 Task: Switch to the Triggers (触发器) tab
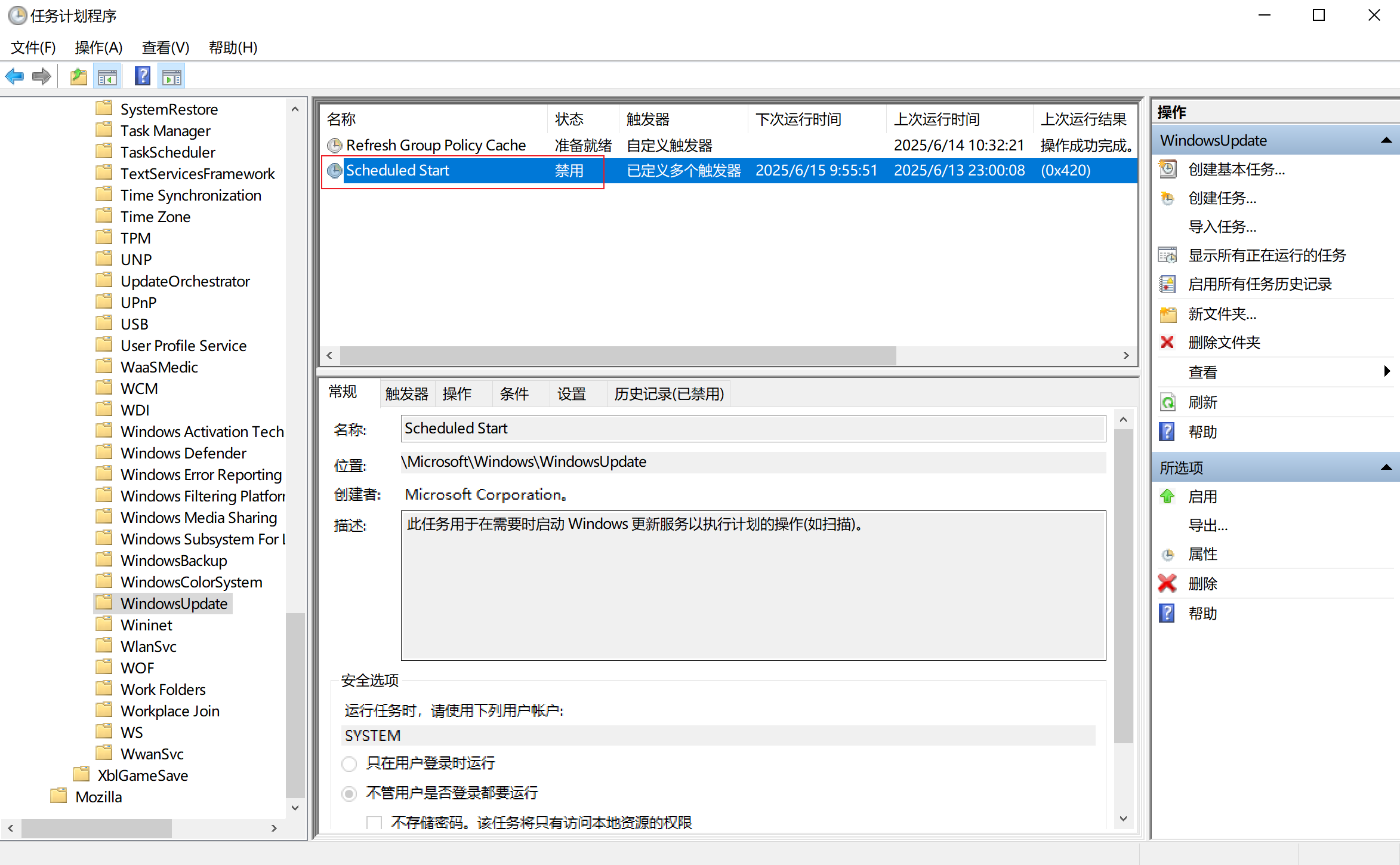pyautogui.click(x=406, y=394)
